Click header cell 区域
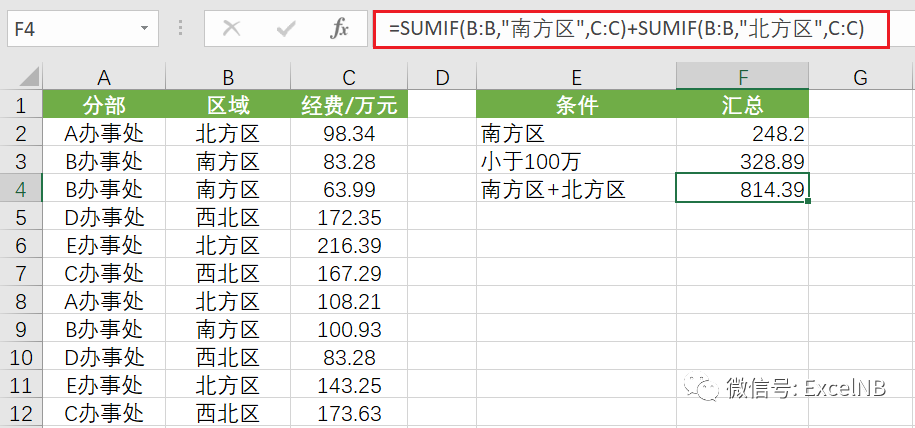This screenshot has height=428, width=915. pyautogui.click(x=228, y=106)
